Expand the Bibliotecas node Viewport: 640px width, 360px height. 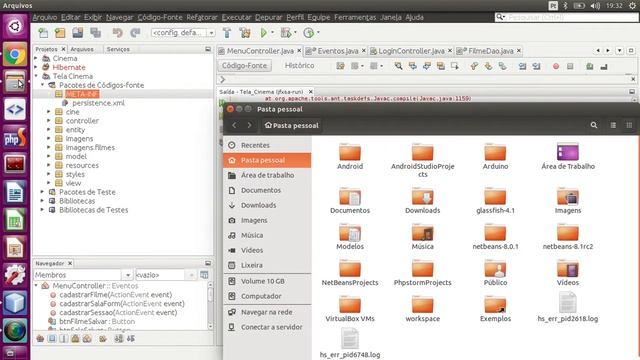(42, 201)
